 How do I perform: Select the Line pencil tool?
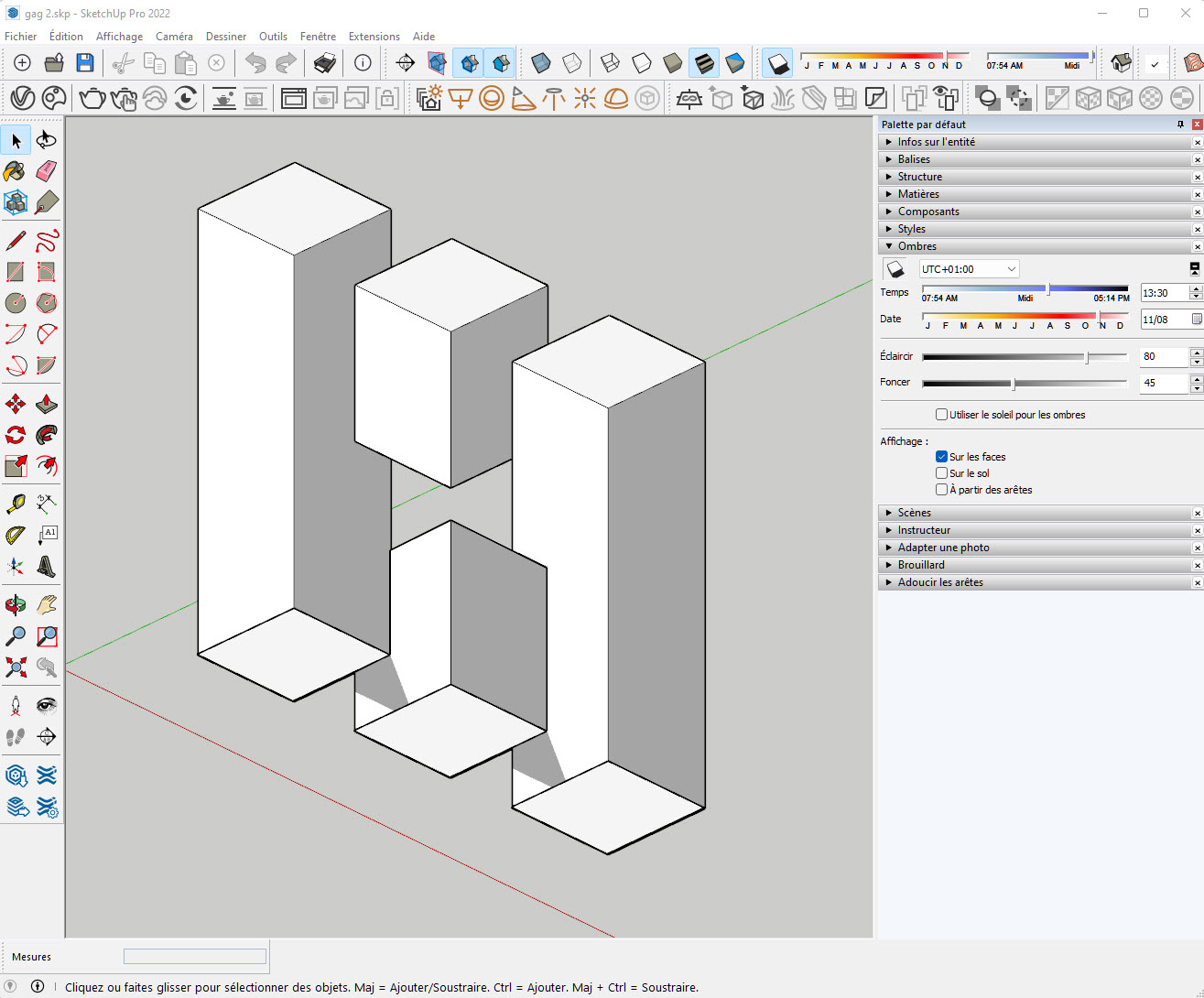tap(16, 241)
